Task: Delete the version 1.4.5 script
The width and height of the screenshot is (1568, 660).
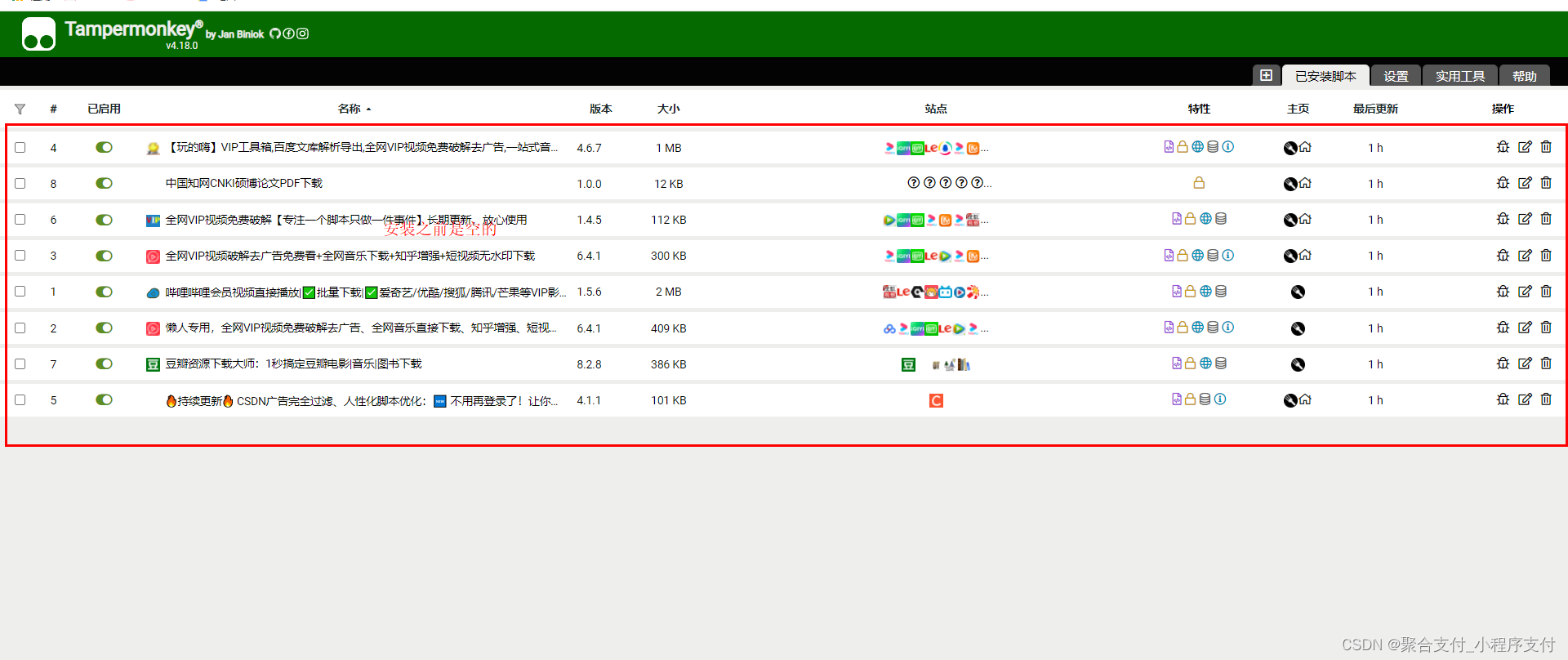Action: pyautogui.click(x=1546, y=219)
